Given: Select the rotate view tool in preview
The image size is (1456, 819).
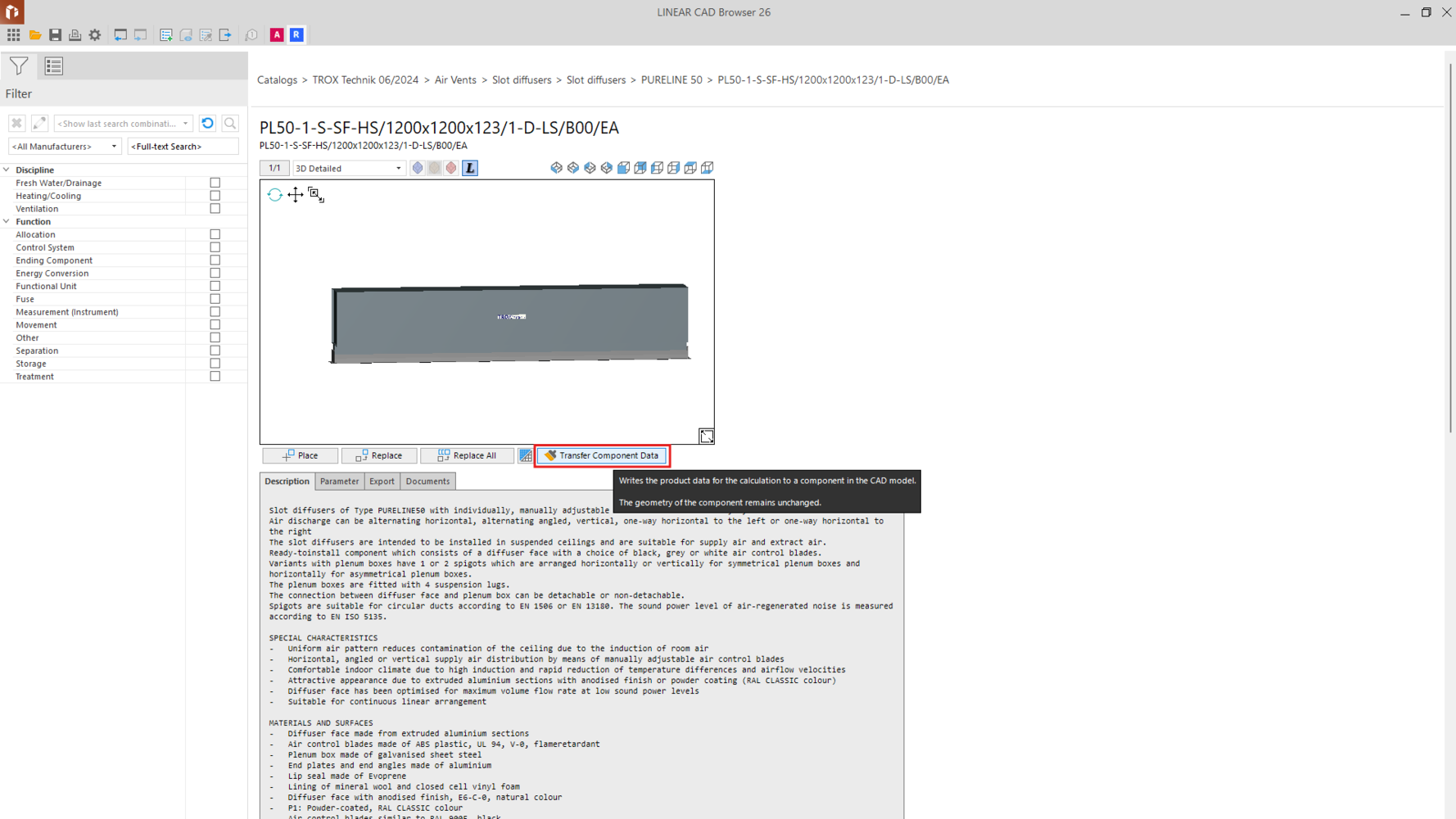Looking at the screenshot, I should (274, 195).
